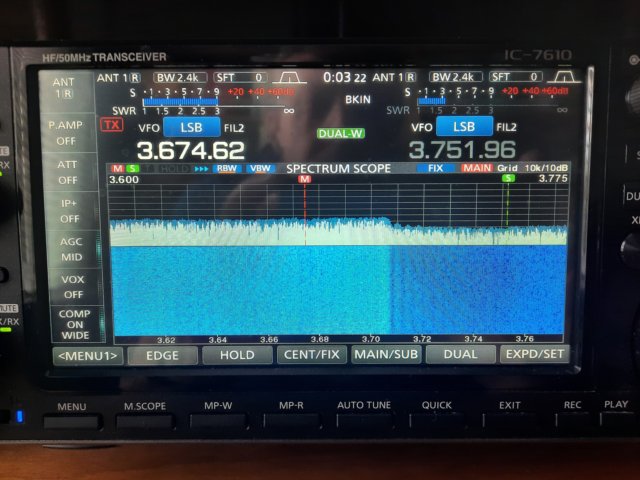Tap the RBW indicator in scope header
Screen dimensions: 640x480
[x=229, y=168]
